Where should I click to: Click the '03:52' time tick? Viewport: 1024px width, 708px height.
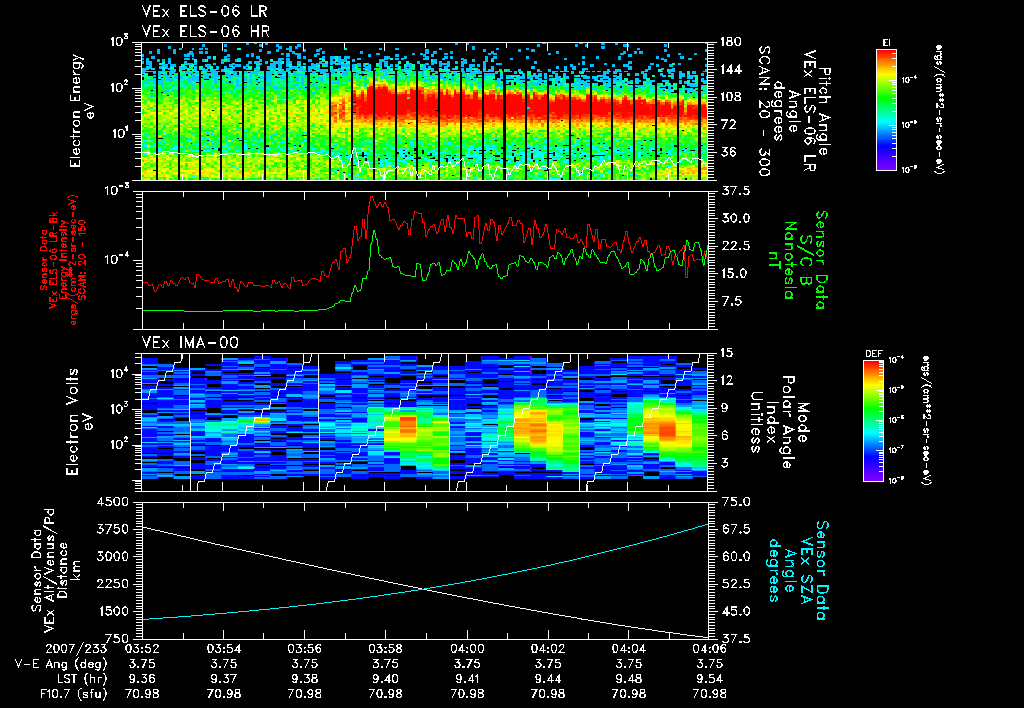142,649
